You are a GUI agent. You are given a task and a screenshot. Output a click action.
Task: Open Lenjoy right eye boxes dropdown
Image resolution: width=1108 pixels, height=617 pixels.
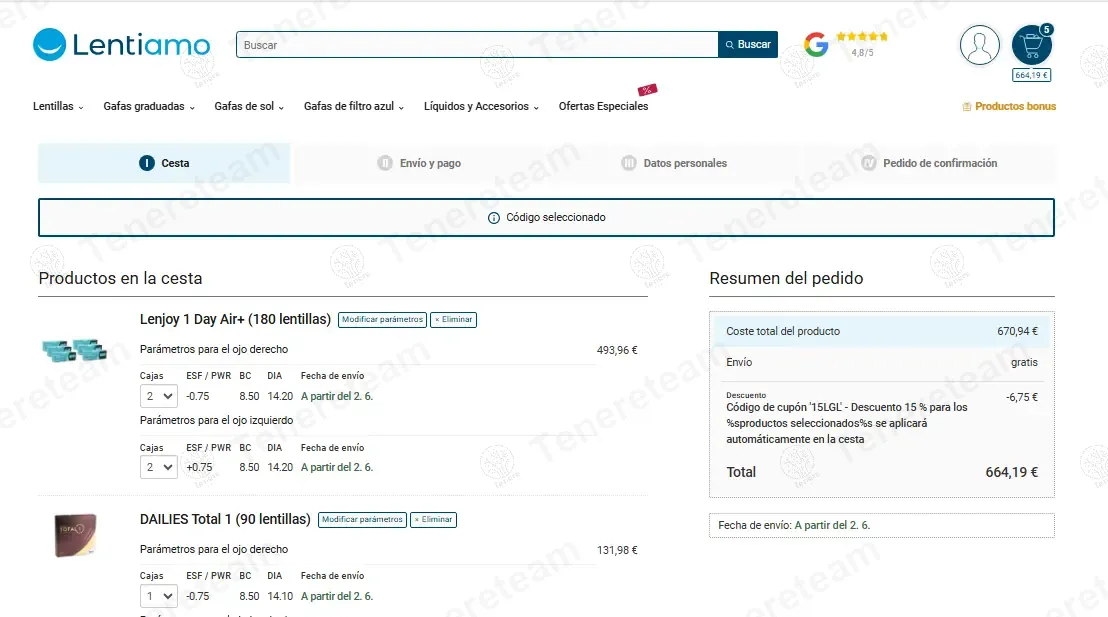[x=158, y=396]
